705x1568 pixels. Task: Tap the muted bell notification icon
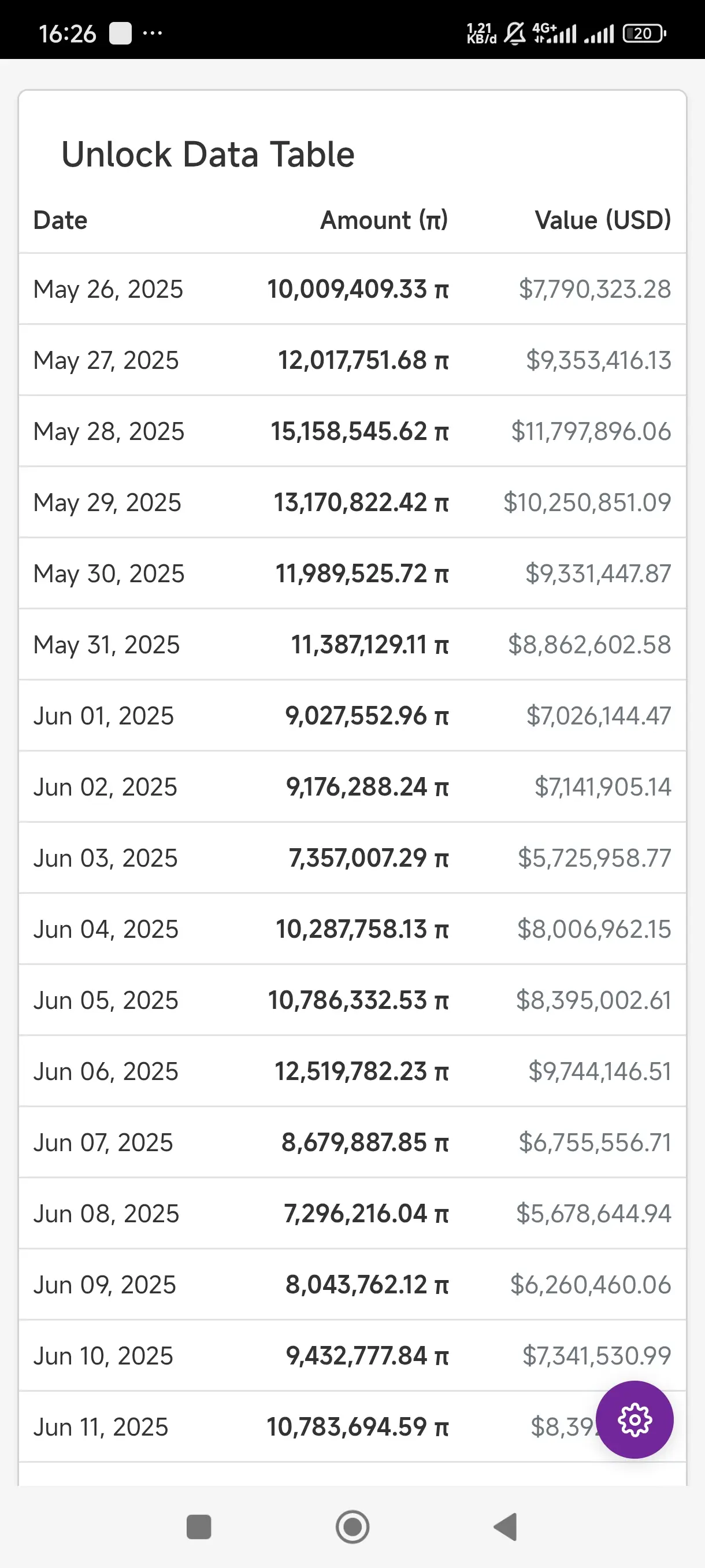click(x=515, y=34)
